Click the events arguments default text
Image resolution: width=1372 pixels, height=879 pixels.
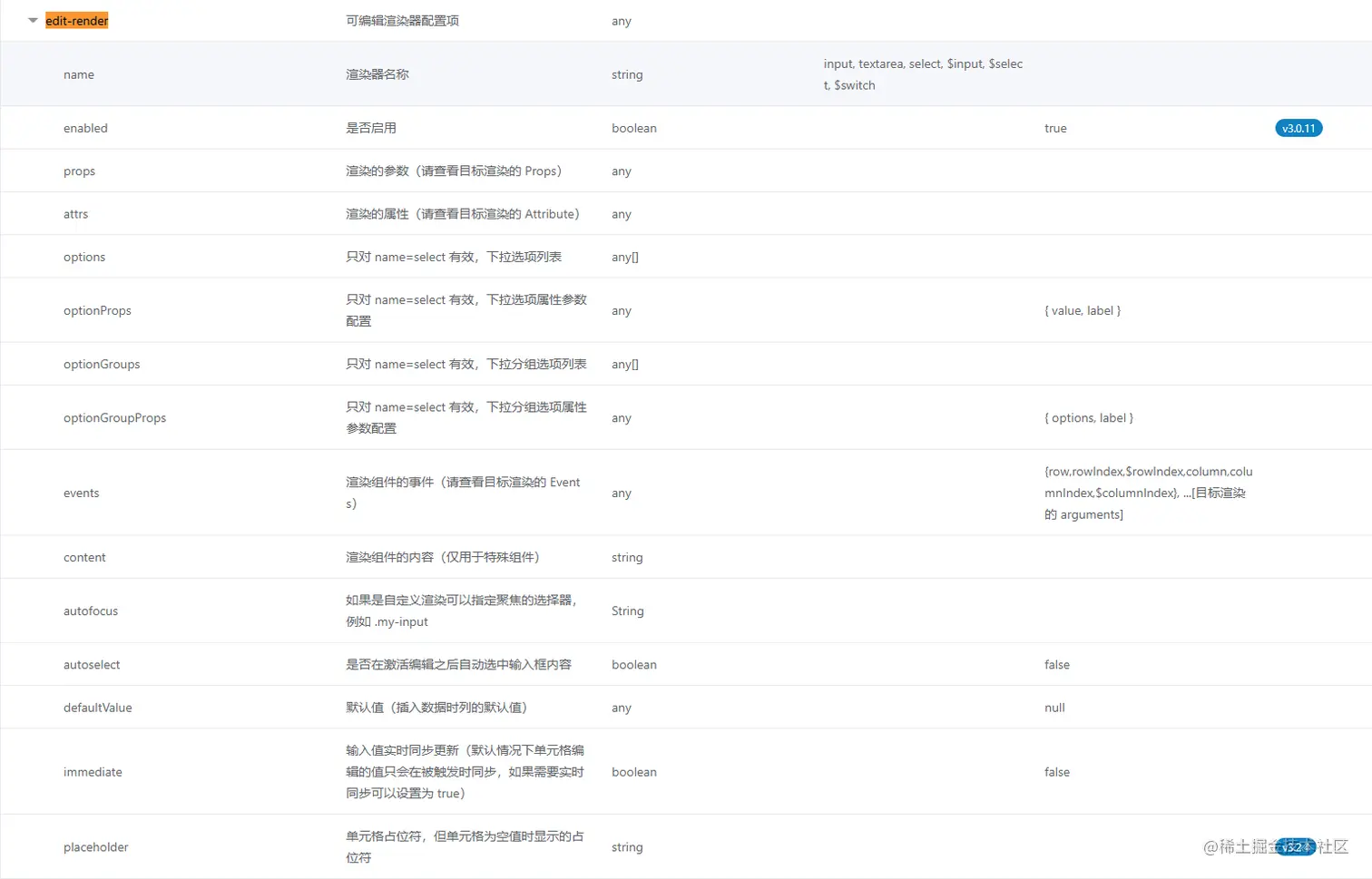click(x=1148, y=493)
